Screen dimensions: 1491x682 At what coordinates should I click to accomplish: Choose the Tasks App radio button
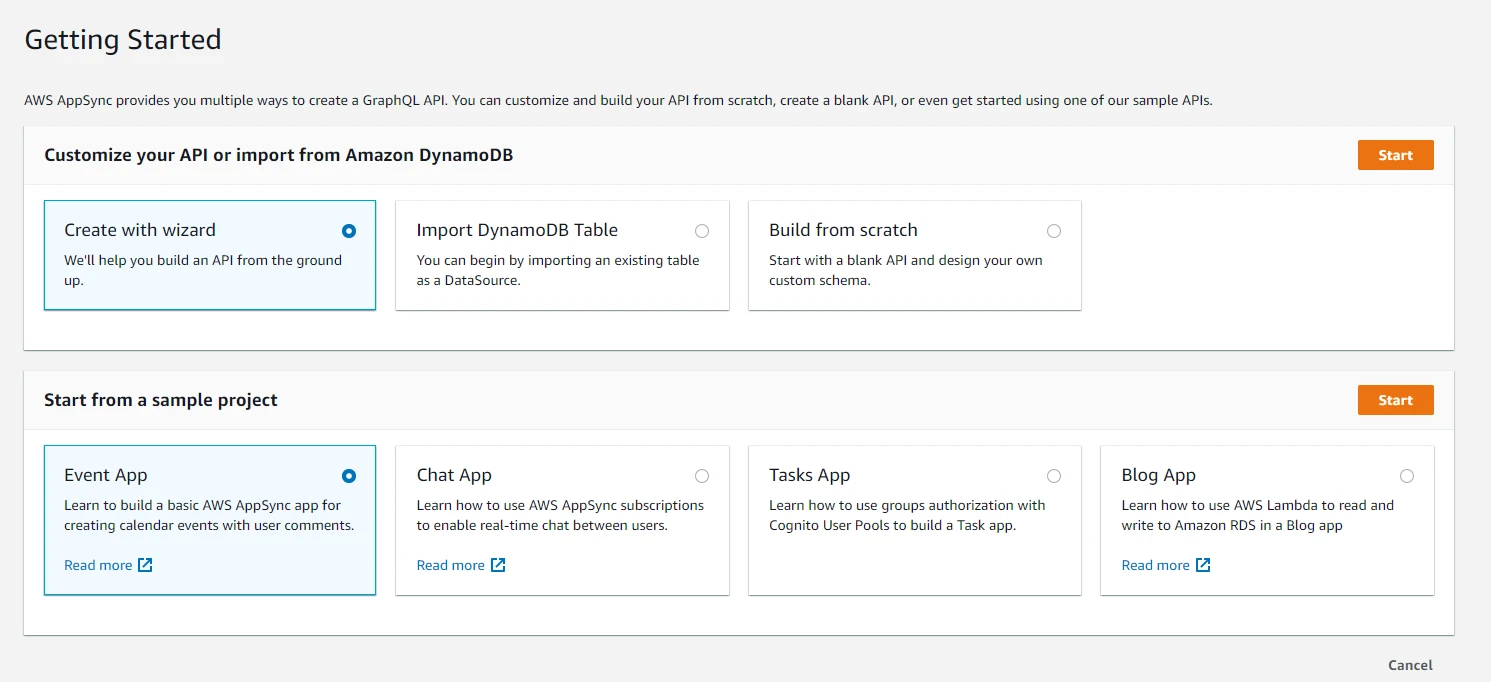[x=1054, y=476]
